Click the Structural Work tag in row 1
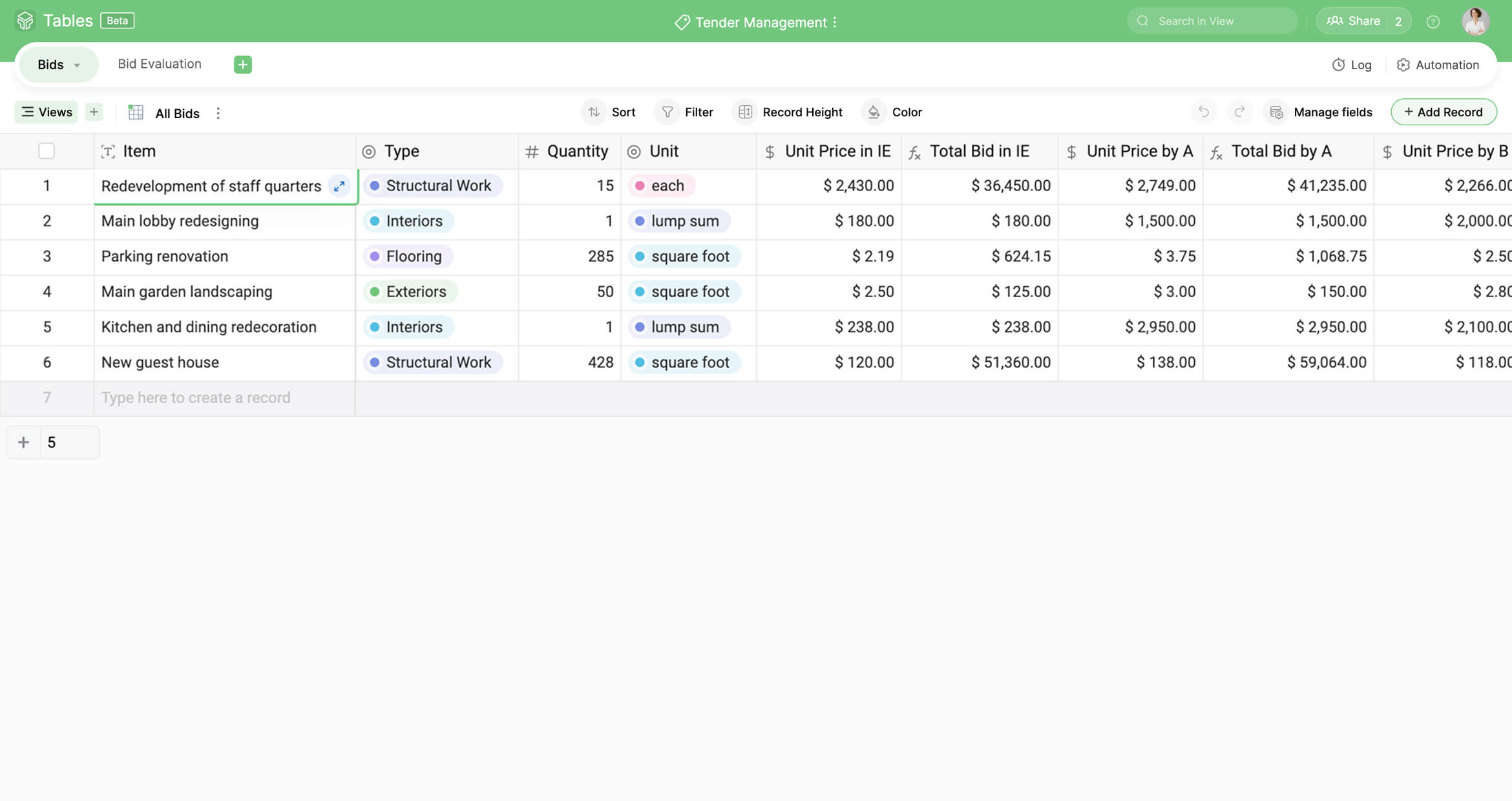Screen dimensions: 1512x801 [x=432, y=186]
